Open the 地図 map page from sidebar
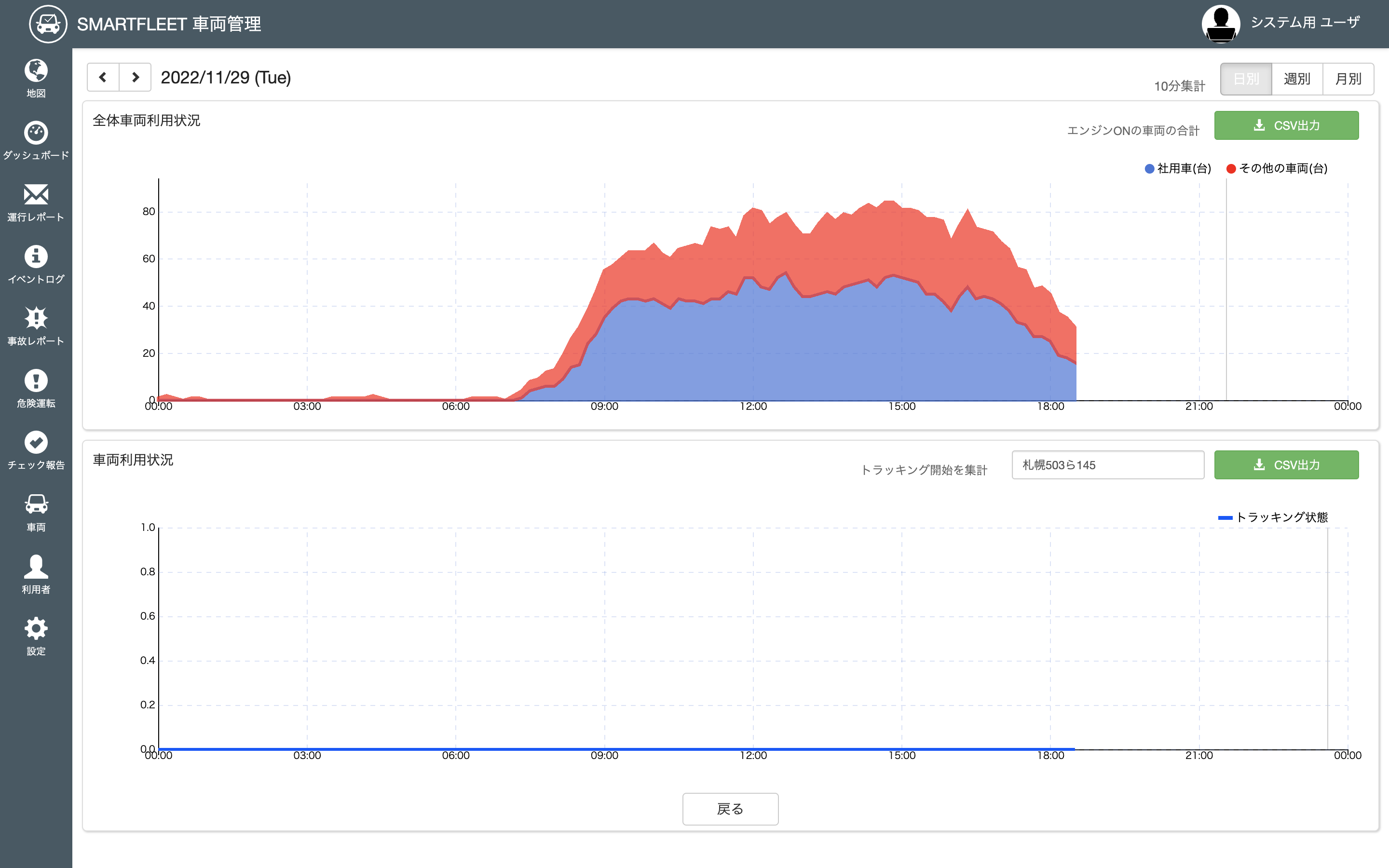Image resolution: width=1389 pixels, height=868 pixels. point(36,79)
